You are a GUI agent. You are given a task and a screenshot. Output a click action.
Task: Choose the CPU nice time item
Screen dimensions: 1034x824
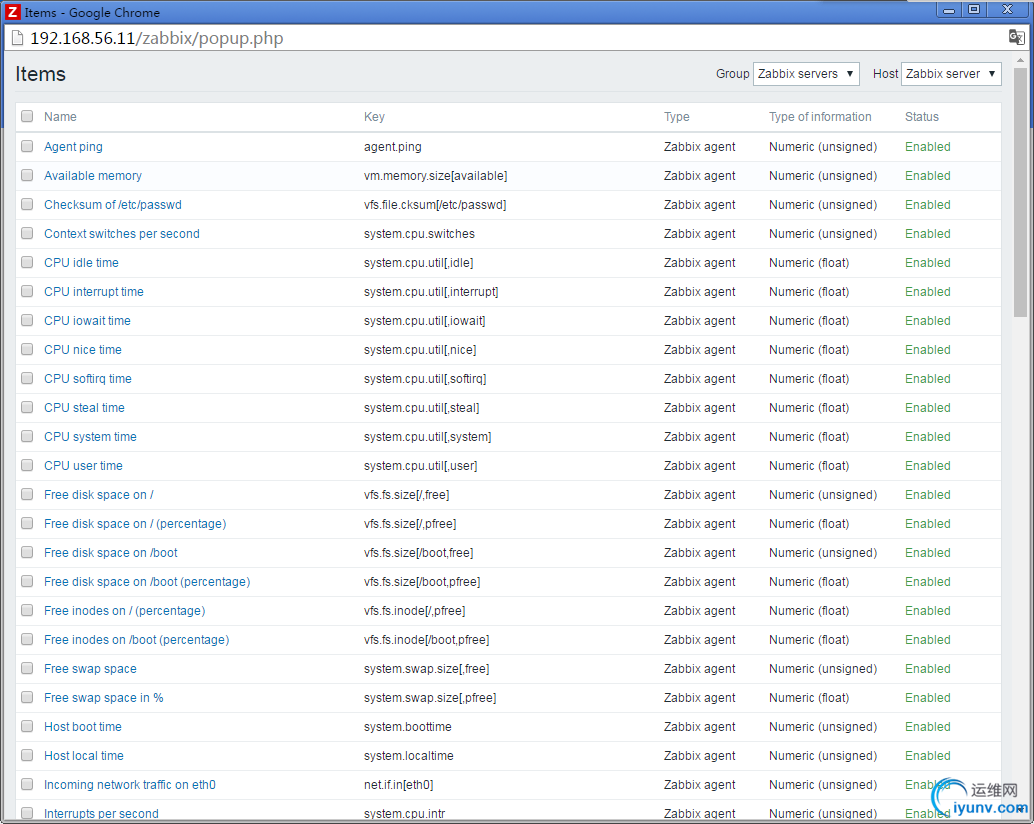(83, 349)
